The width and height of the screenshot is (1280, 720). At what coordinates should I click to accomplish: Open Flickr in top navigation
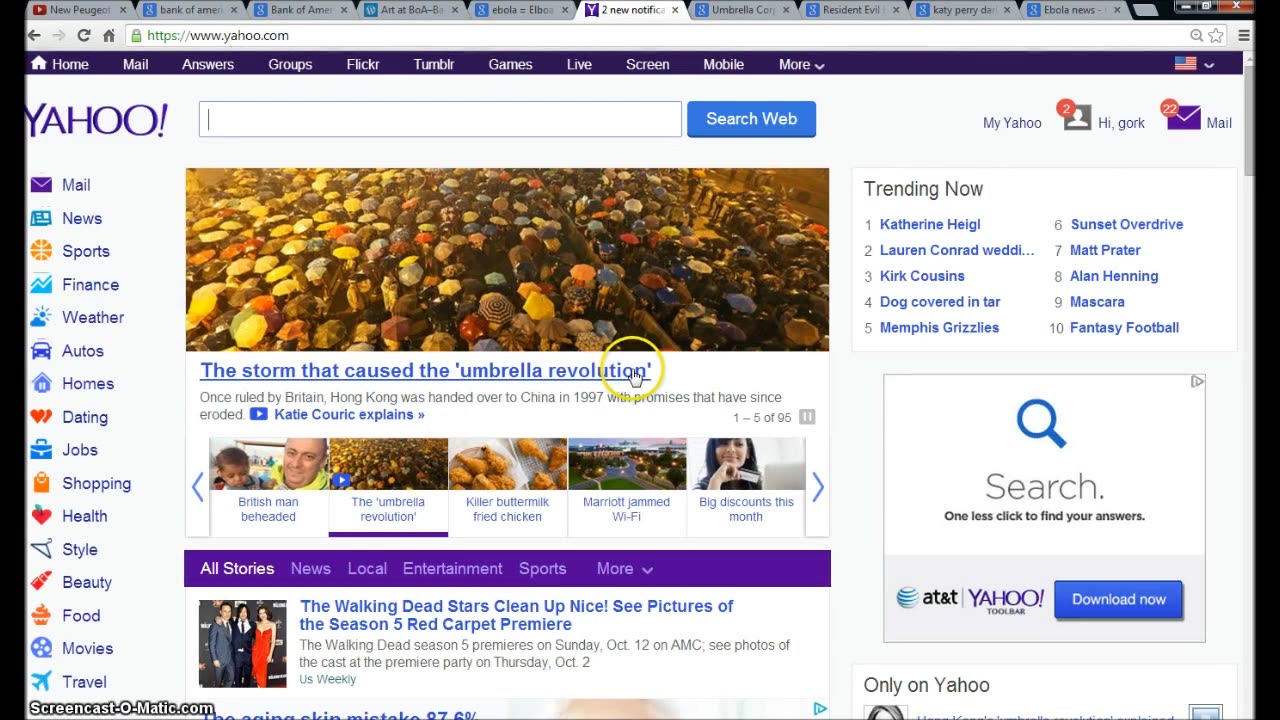[x=363, y=64]
